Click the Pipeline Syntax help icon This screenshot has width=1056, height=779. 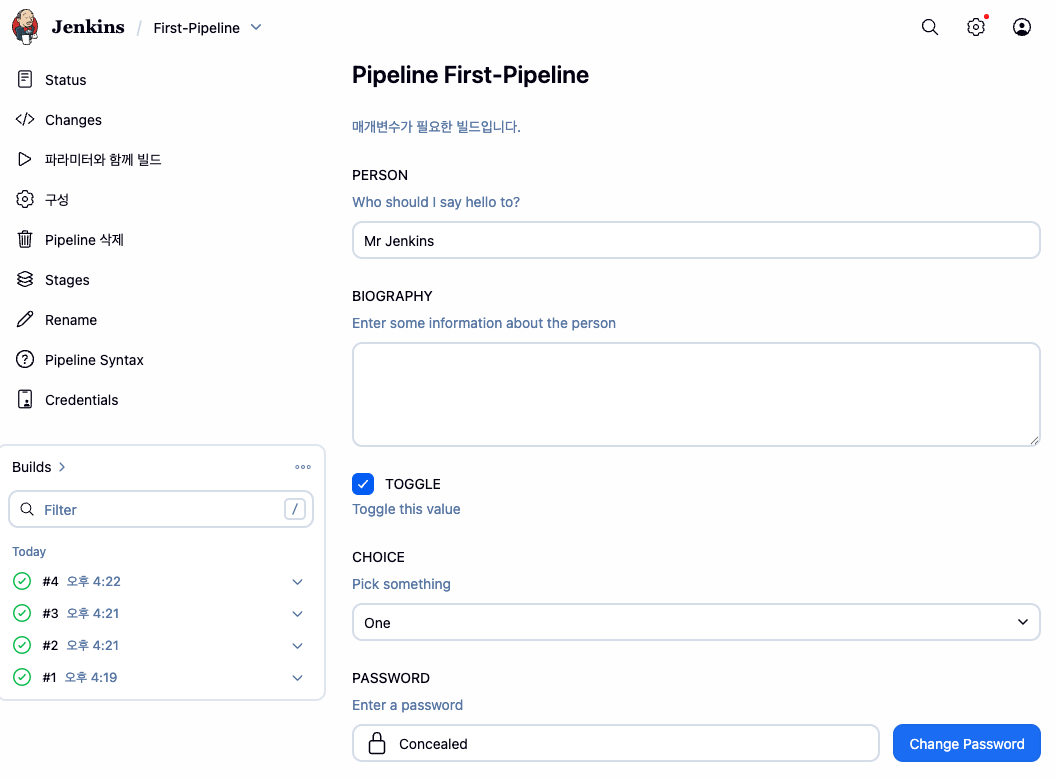point(25,360)
